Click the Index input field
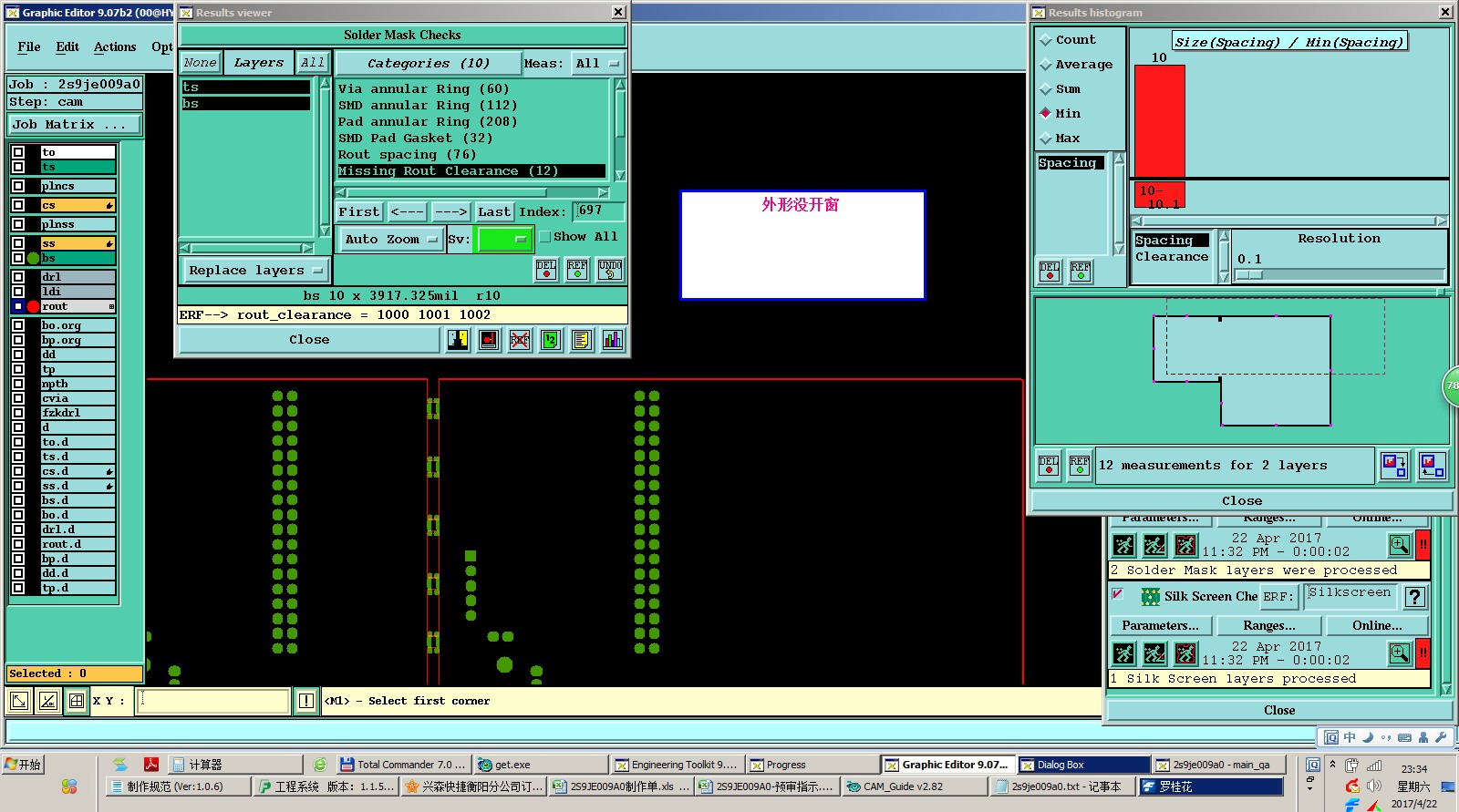 [600, 211]
